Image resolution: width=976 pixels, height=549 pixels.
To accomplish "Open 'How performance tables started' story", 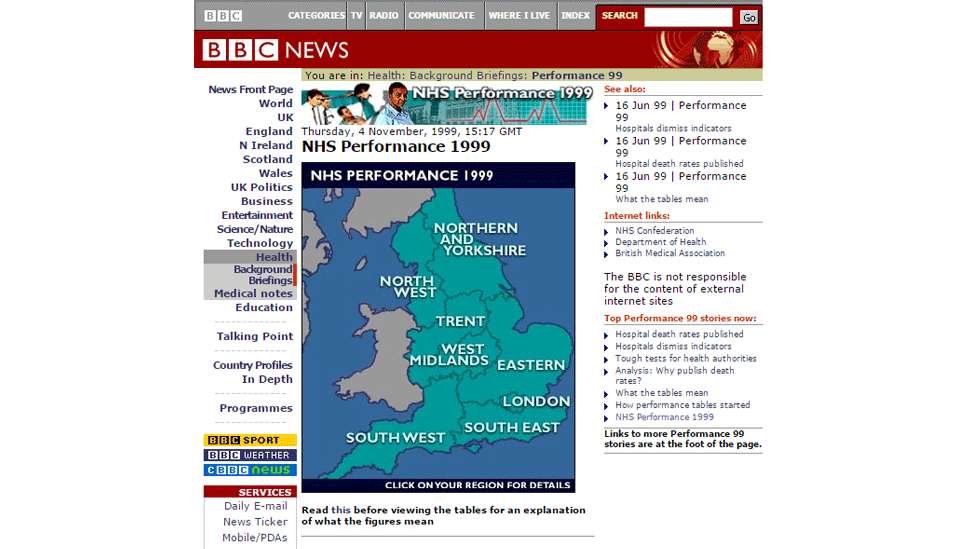I will [x=683, y=405].
